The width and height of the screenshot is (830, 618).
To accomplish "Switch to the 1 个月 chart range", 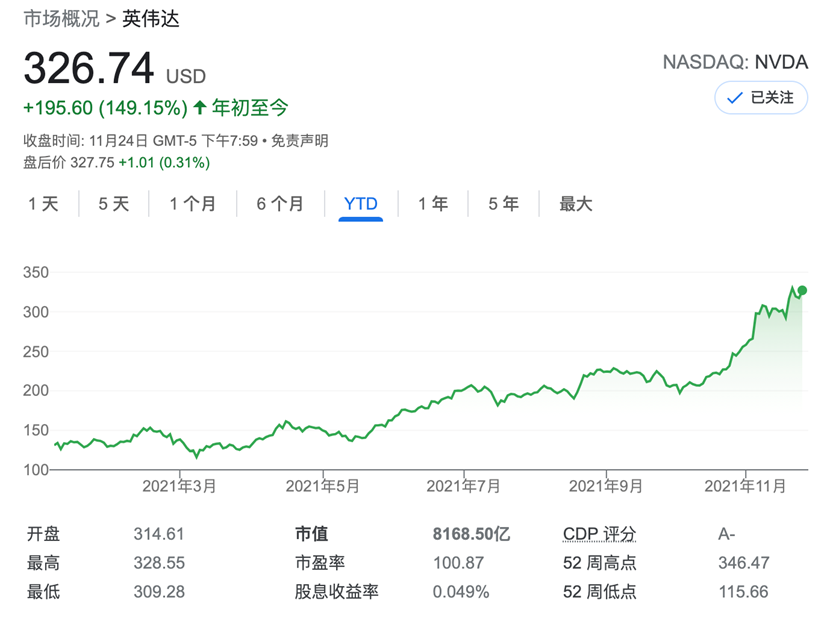I will pos(193,204).
